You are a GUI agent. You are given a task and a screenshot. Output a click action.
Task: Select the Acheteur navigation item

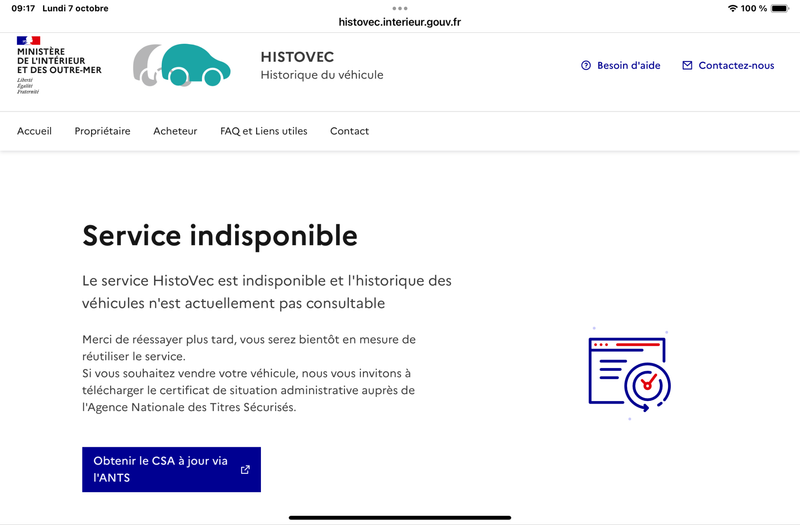175,131
